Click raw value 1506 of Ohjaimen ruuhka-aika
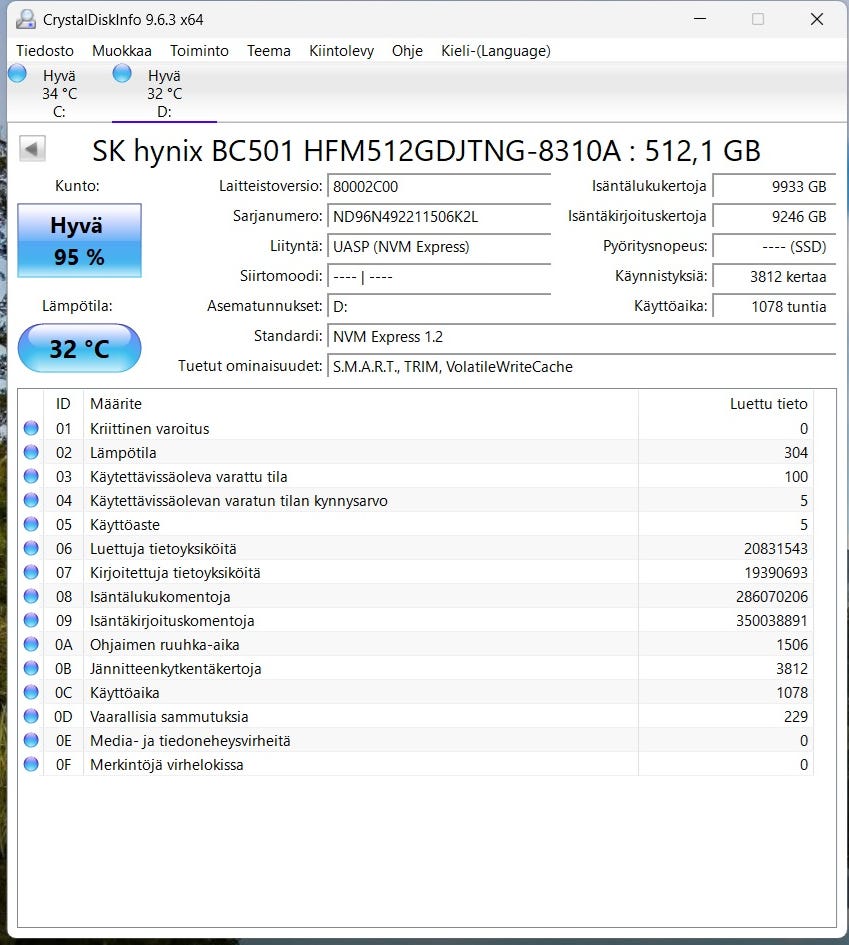Viewport: 849px width, 945px height. click(792, 644)
